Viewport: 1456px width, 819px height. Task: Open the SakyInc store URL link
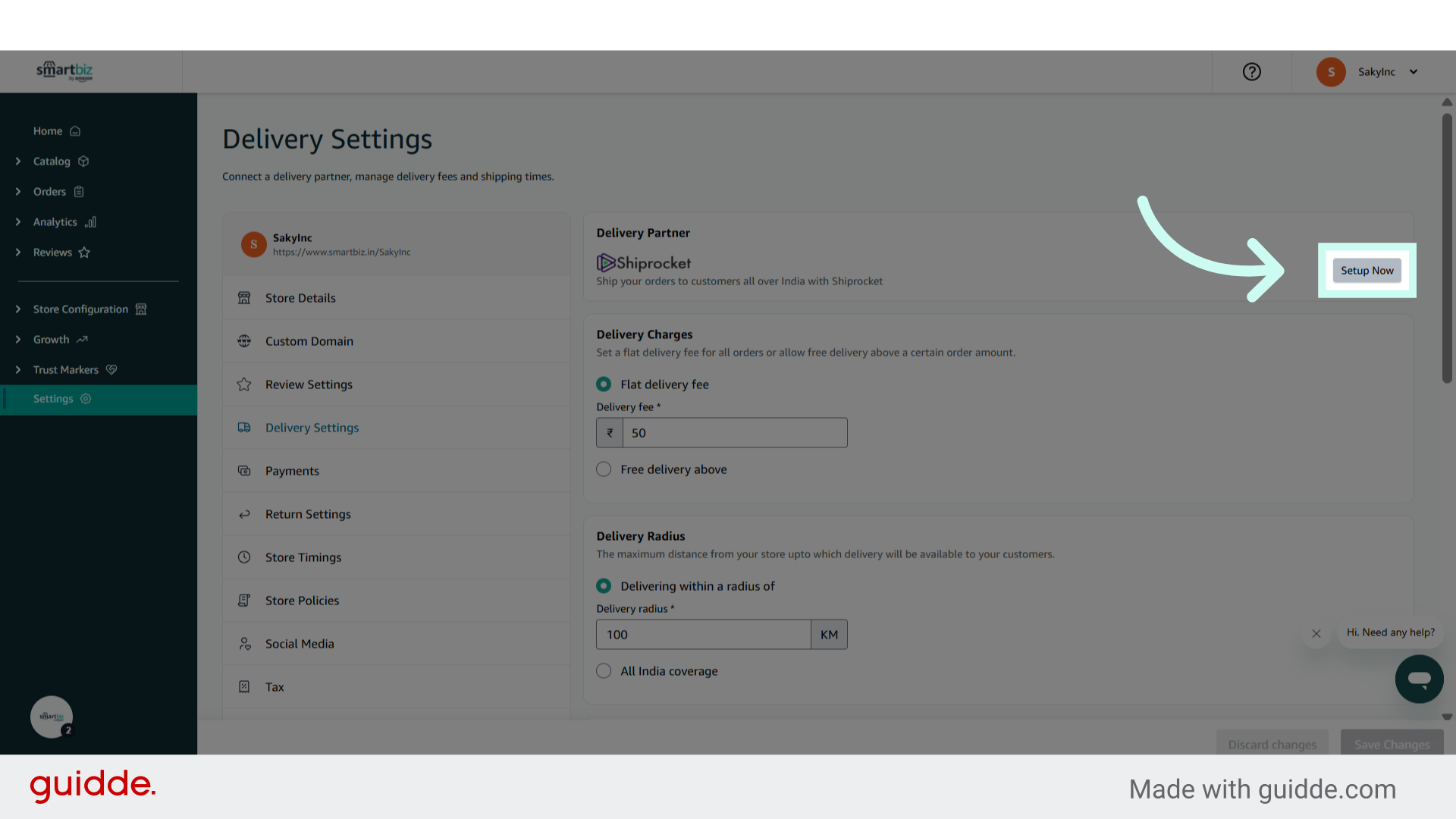coord(341,253)
